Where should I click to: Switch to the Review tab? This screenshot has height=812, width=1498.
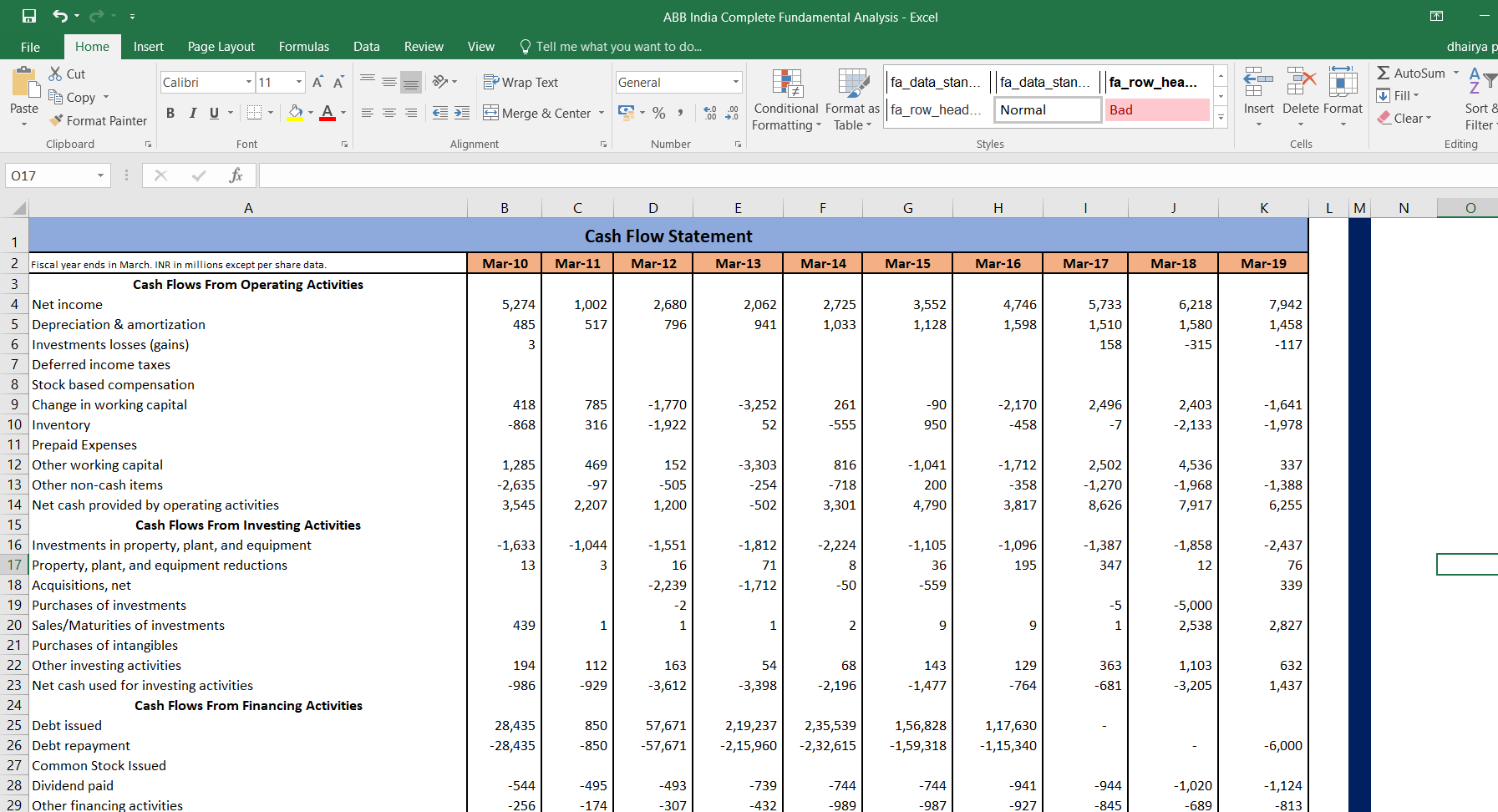tap(424, 47)
